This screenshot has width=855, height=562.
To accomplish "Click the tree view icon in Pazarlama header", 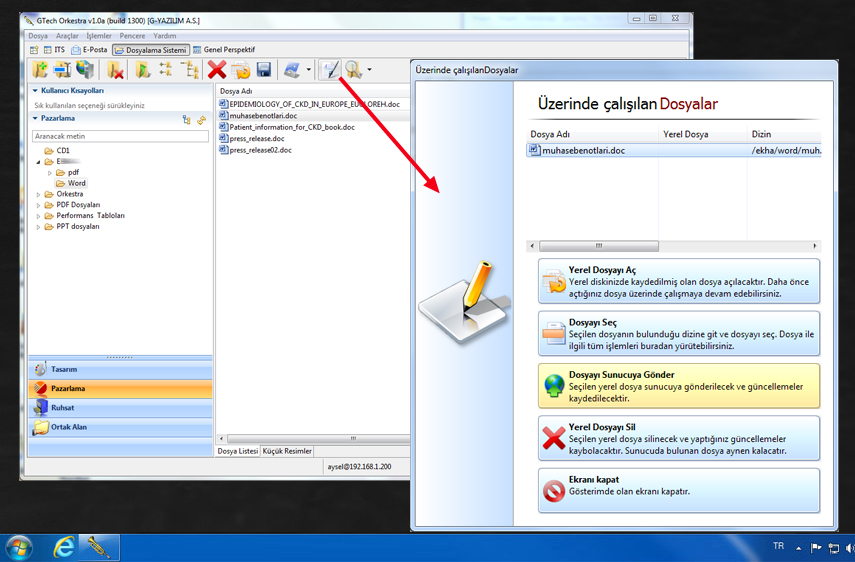I will 186,119.
